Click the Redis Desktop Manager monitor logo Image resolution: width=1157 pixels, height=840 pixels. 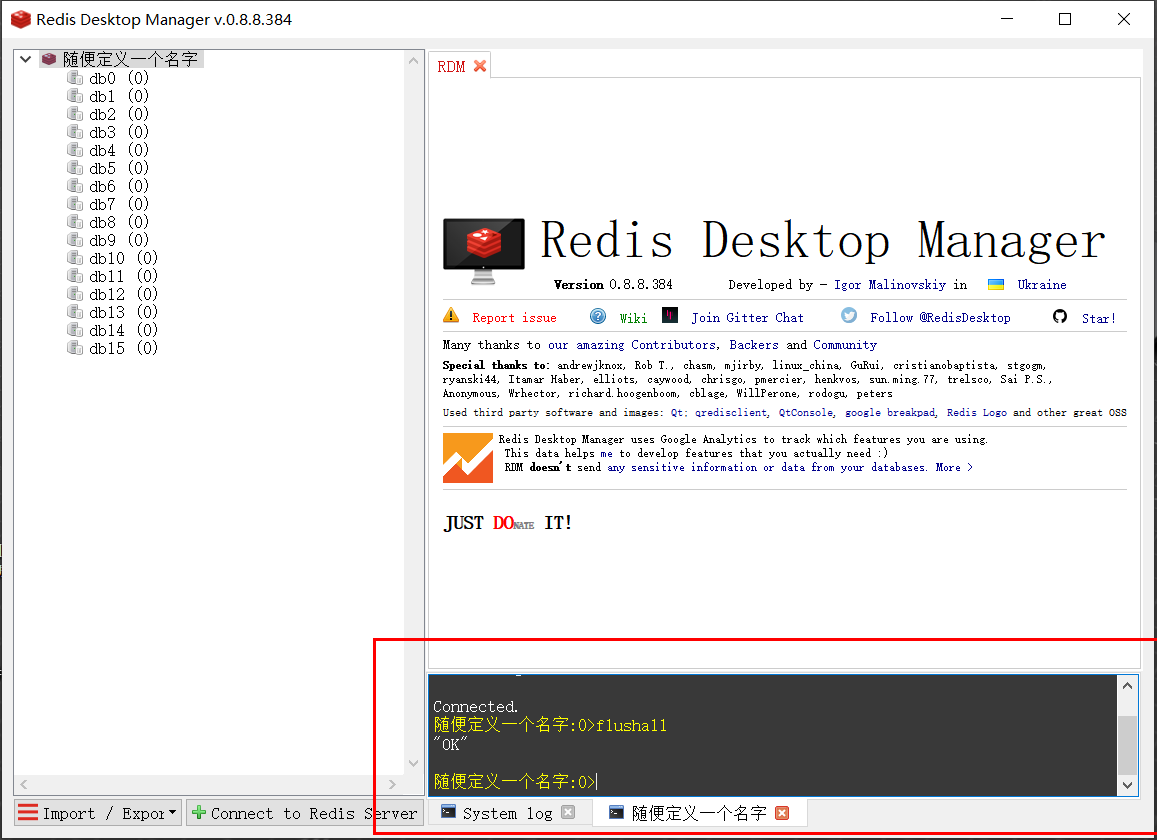coord(483,250)
